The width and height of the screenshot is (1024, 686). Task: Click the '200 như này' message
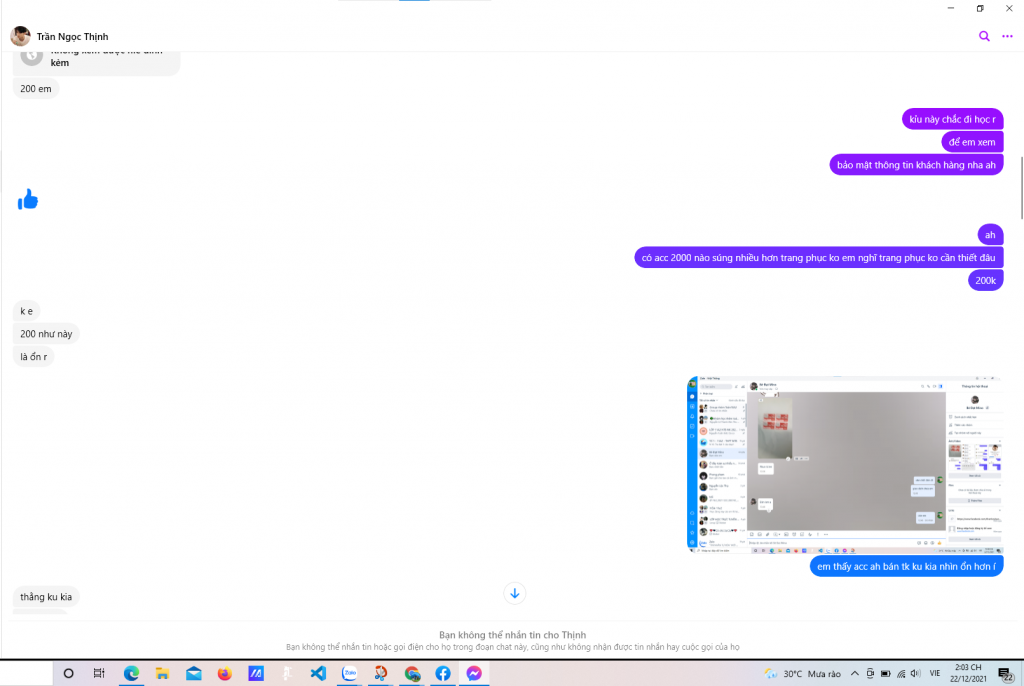[x=46, y=334]
